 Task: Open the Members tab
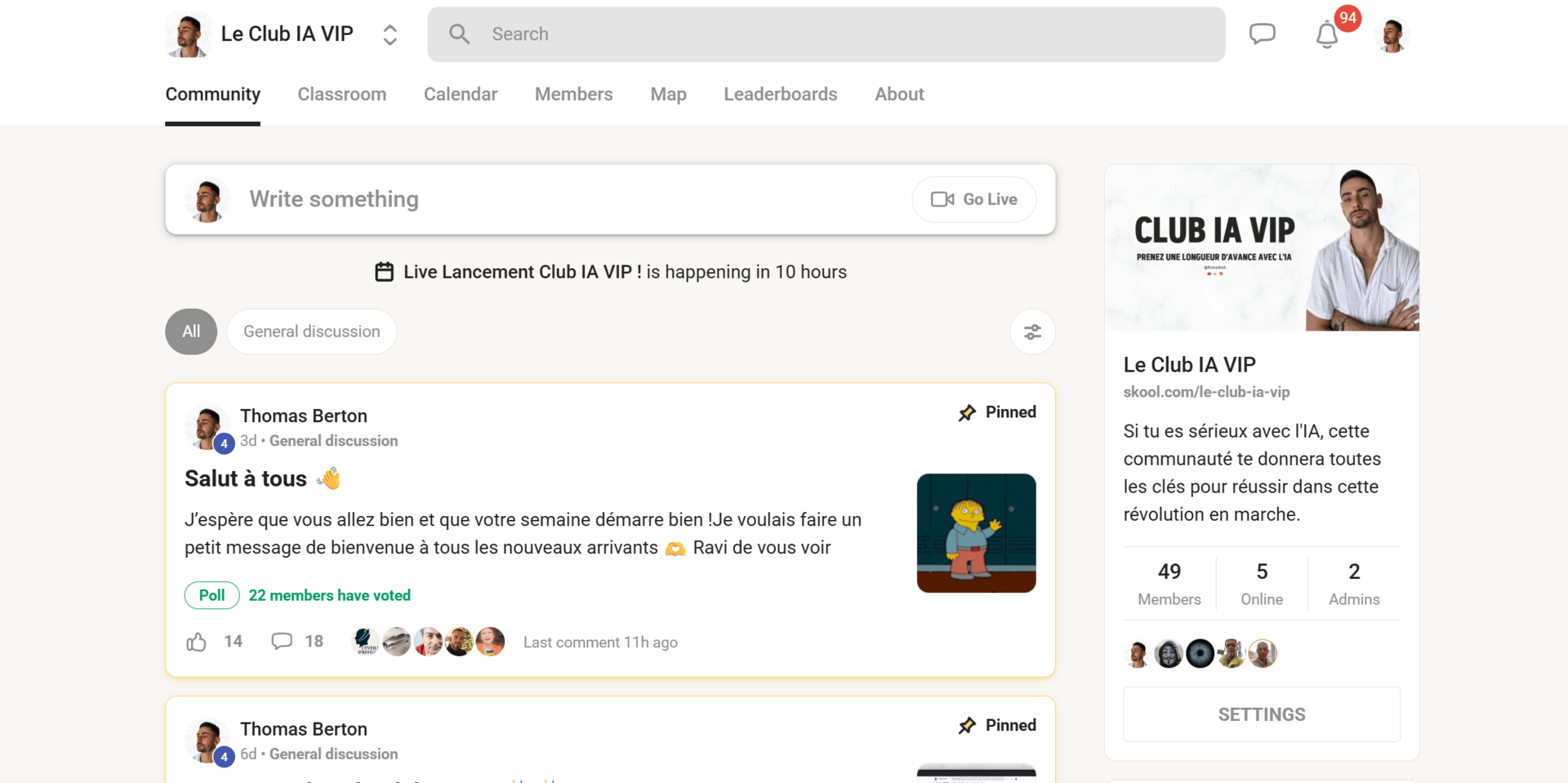point(574,94)
